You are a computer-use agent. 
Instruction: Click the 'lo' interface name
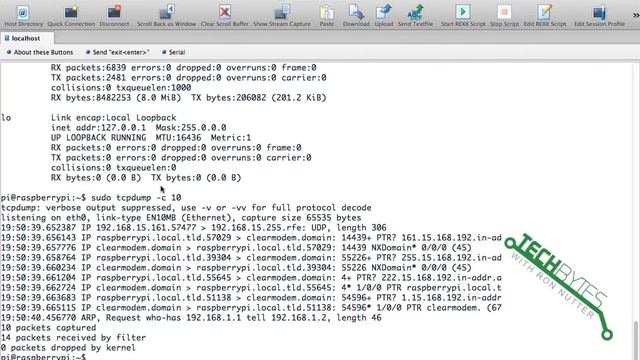(x=6, y=118)
